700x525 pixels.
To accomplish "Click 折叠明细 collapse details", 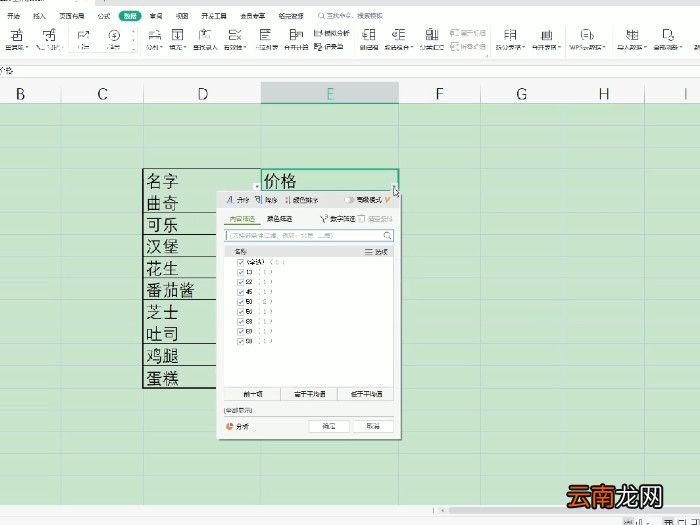I will [x=467, y=46].
